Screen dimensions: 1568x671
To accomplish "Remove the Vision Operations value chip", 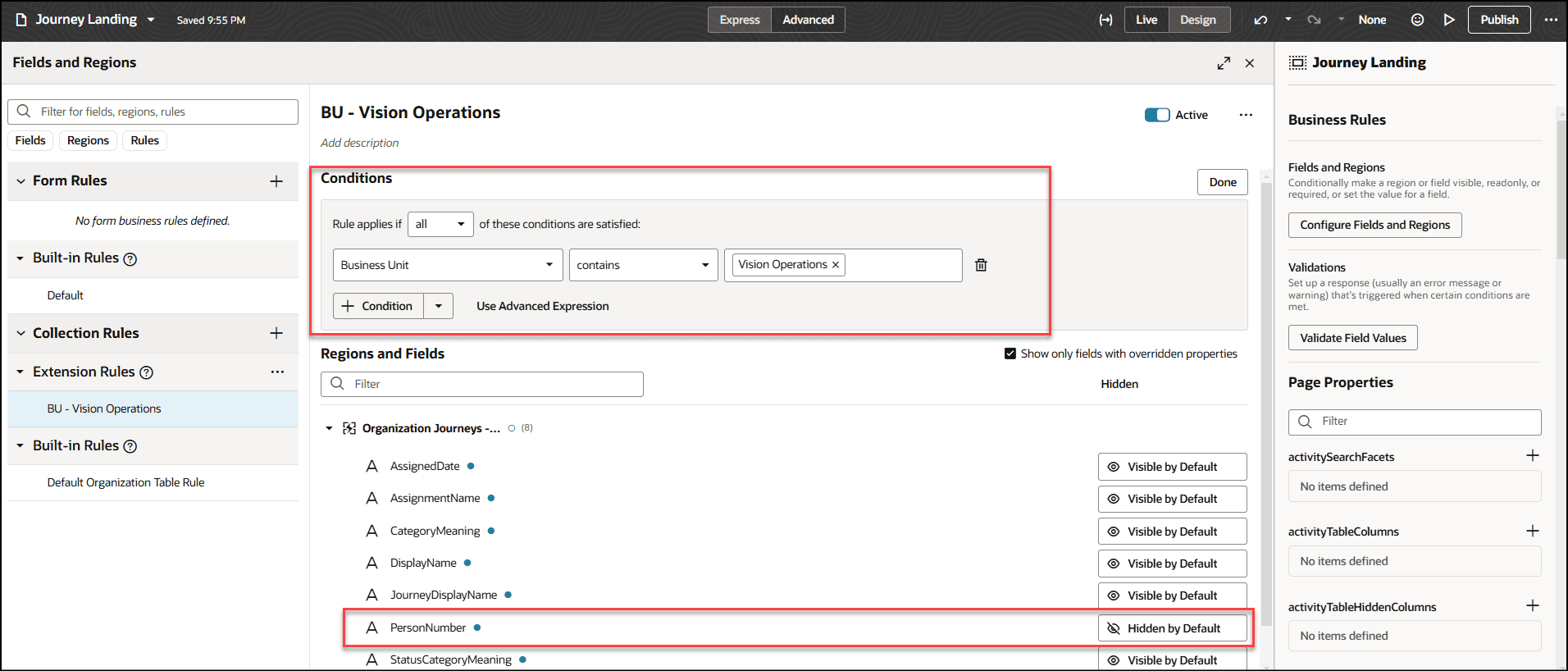I will (x=836, y=265).
